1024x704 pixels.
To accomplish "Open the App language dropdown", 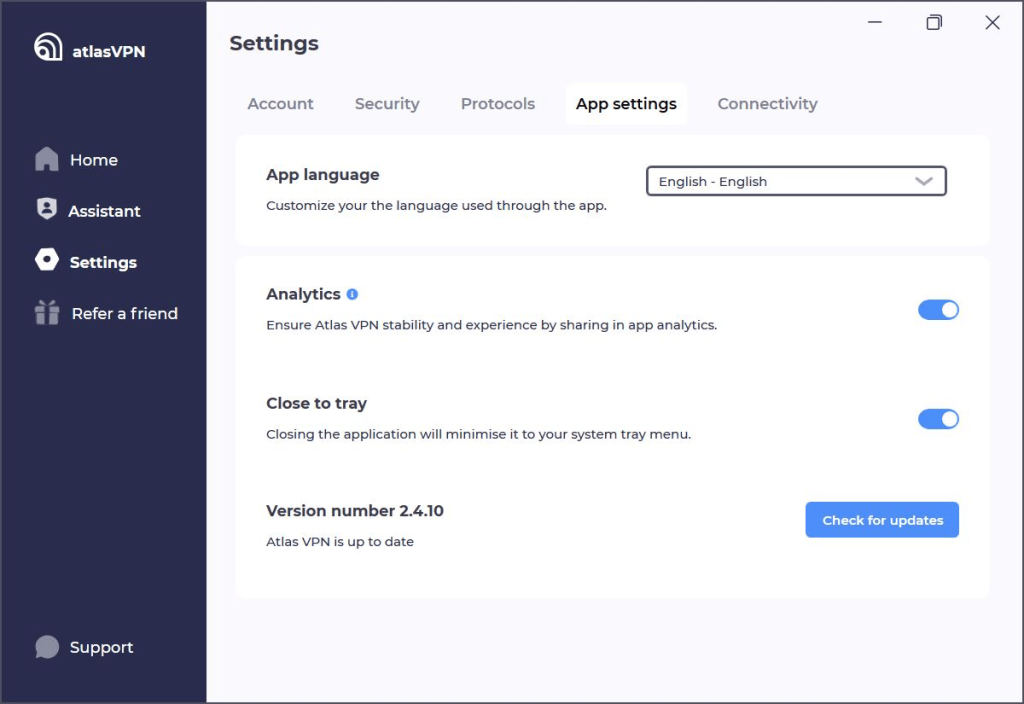I will click(796, 181).
